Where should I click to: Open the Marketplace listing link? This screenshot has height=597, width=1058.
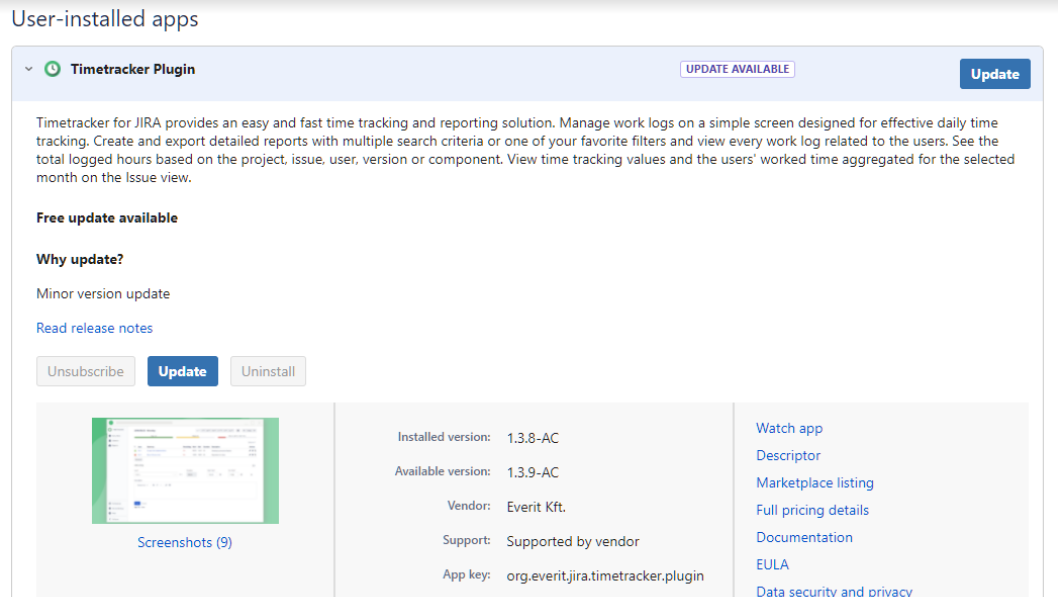coord(815,483)
